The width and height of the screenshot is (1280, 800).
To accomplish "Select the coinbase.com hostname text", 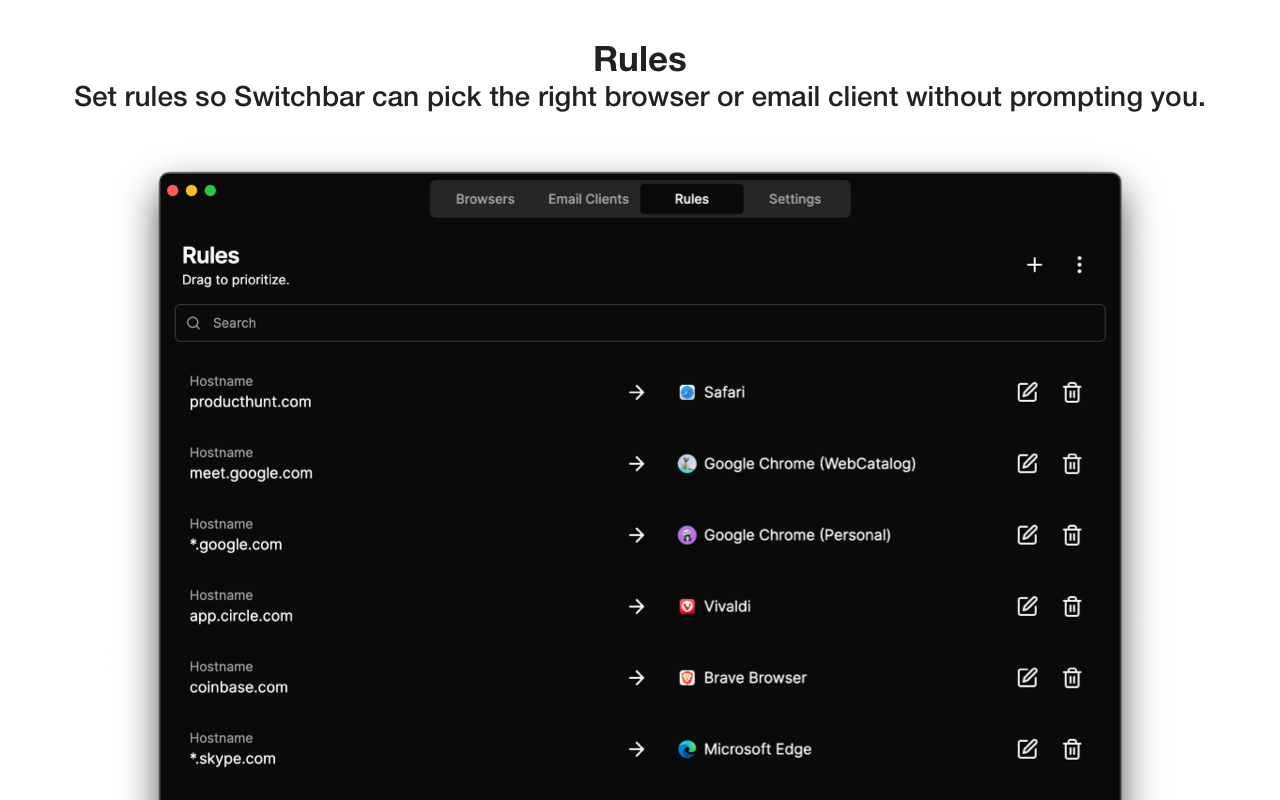I will (x=239, y=687).
